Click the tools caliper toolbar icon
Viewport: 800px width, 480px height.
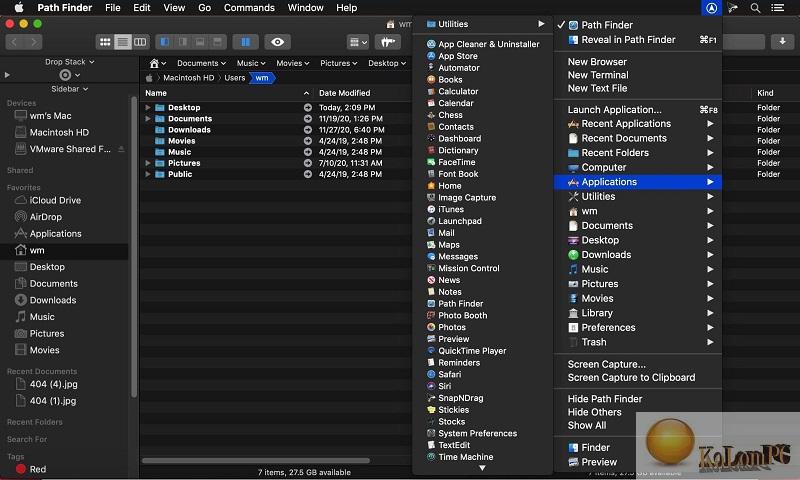pos(388,42)
